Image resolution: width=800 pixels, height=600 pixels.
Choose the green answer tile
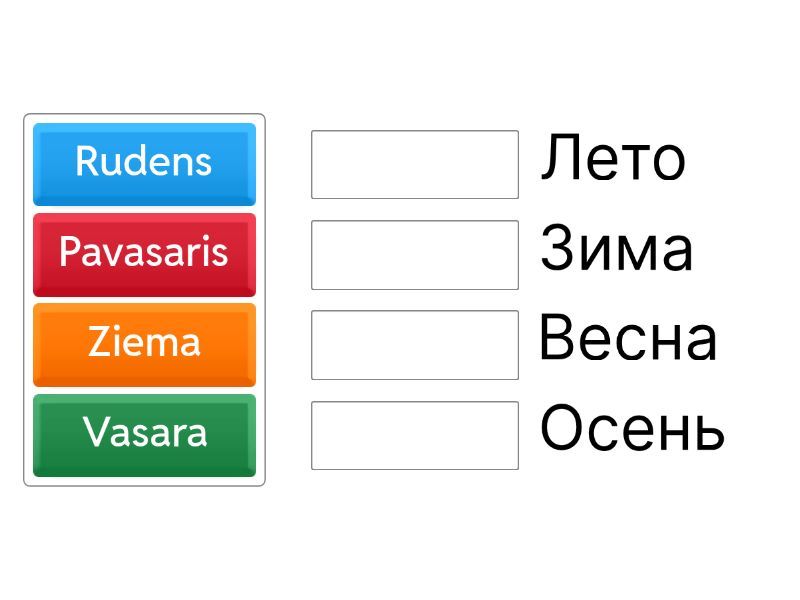pos(144,434)
